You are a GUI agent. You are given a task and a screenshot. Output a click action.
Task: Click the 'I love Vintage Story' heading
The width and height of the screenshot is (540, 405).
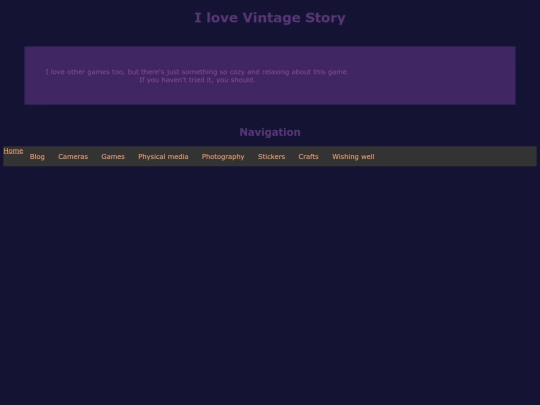270,18
